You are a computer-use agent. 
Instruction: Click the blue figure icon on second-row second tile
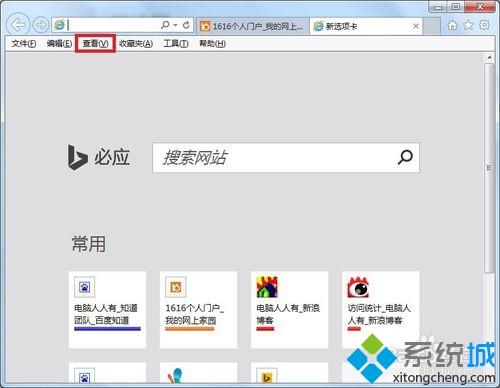(x=176, y=375)
